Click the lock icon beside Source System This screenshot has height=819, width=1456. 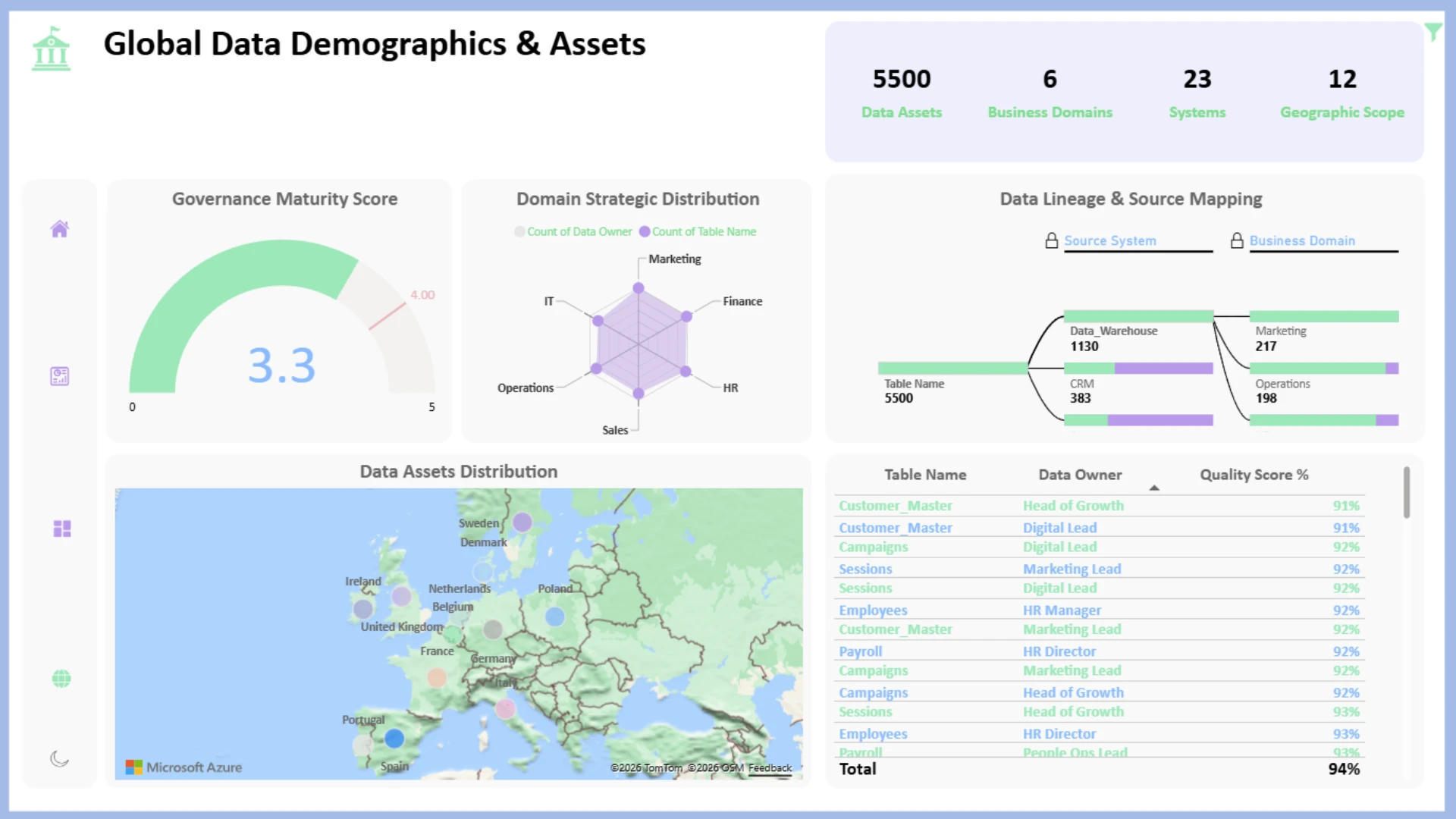coord(1051,240)
